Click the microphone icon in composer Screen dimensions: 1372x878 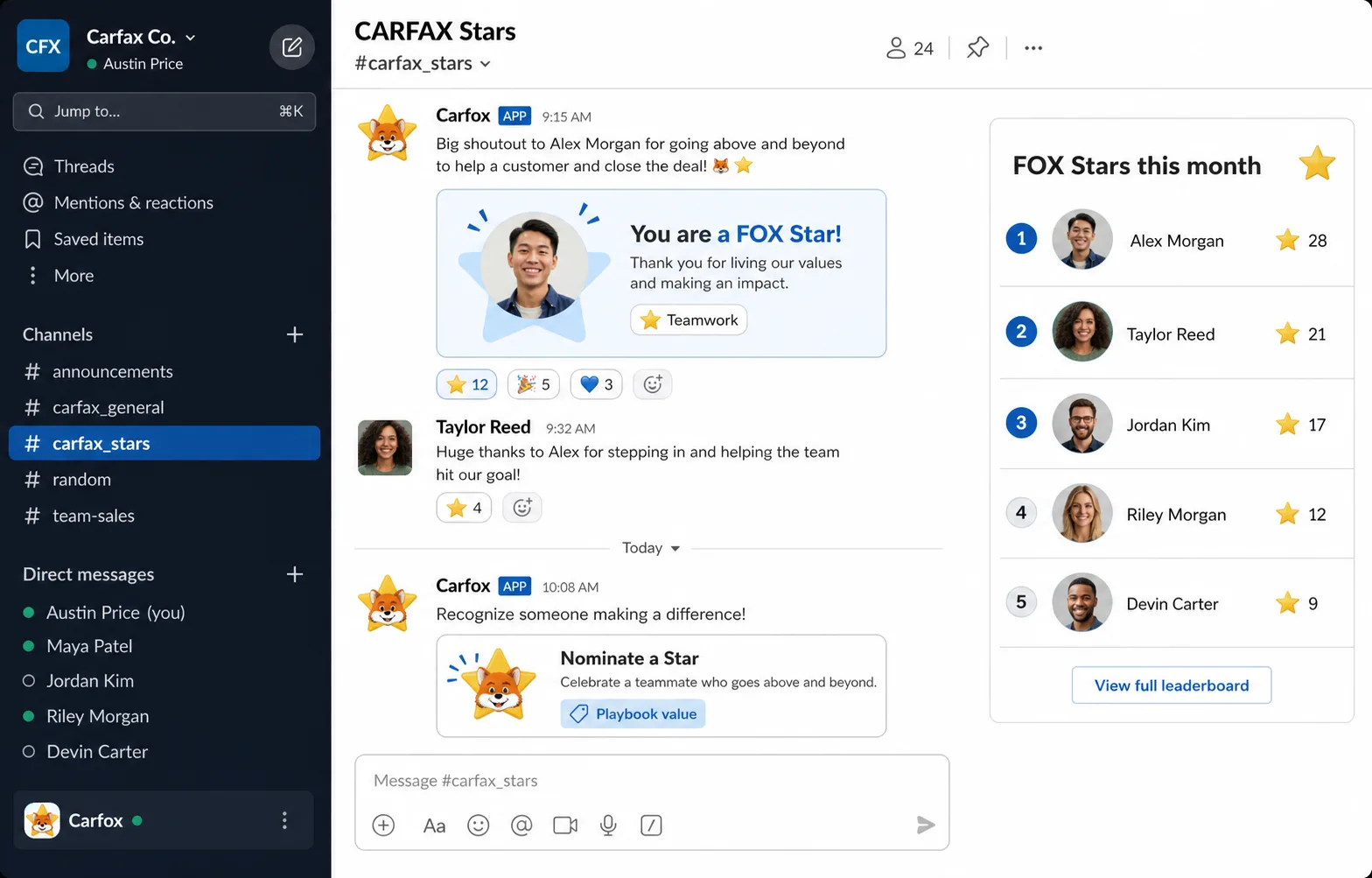tap(608, 825)
